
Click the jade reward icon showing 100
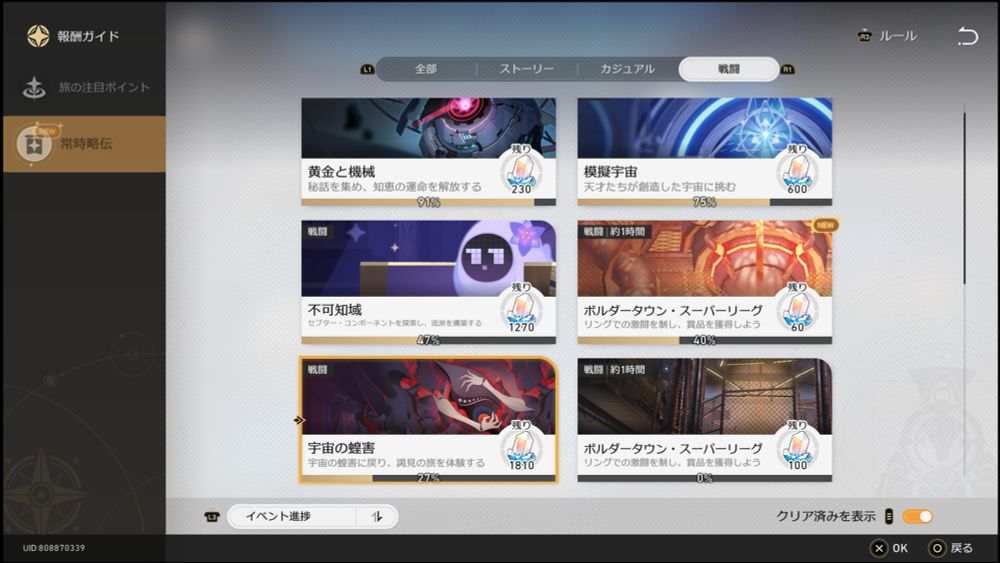click(797, 448)
